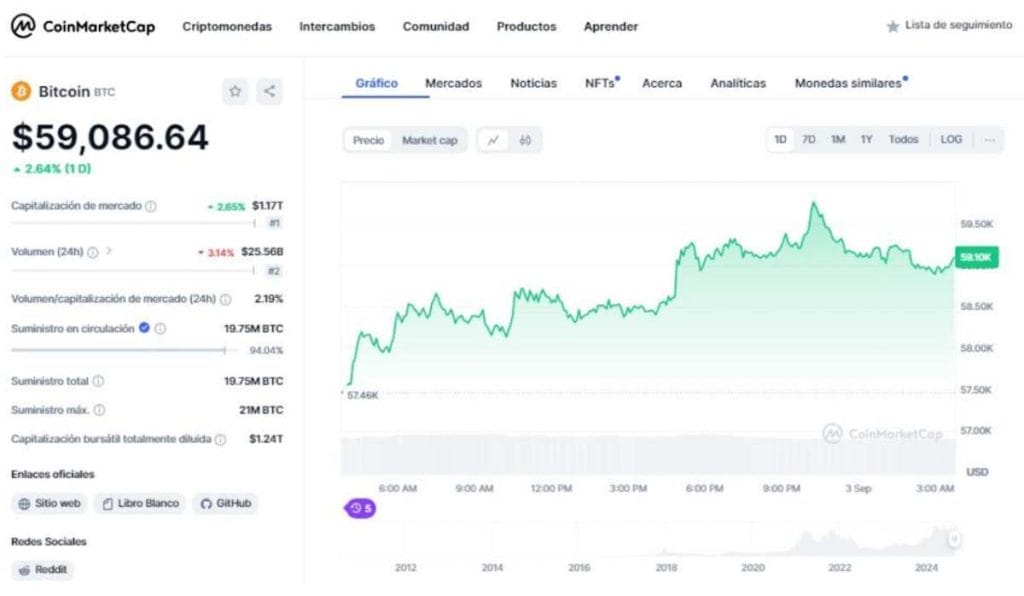Info icon next to Suministro máx.

(99, 411)
